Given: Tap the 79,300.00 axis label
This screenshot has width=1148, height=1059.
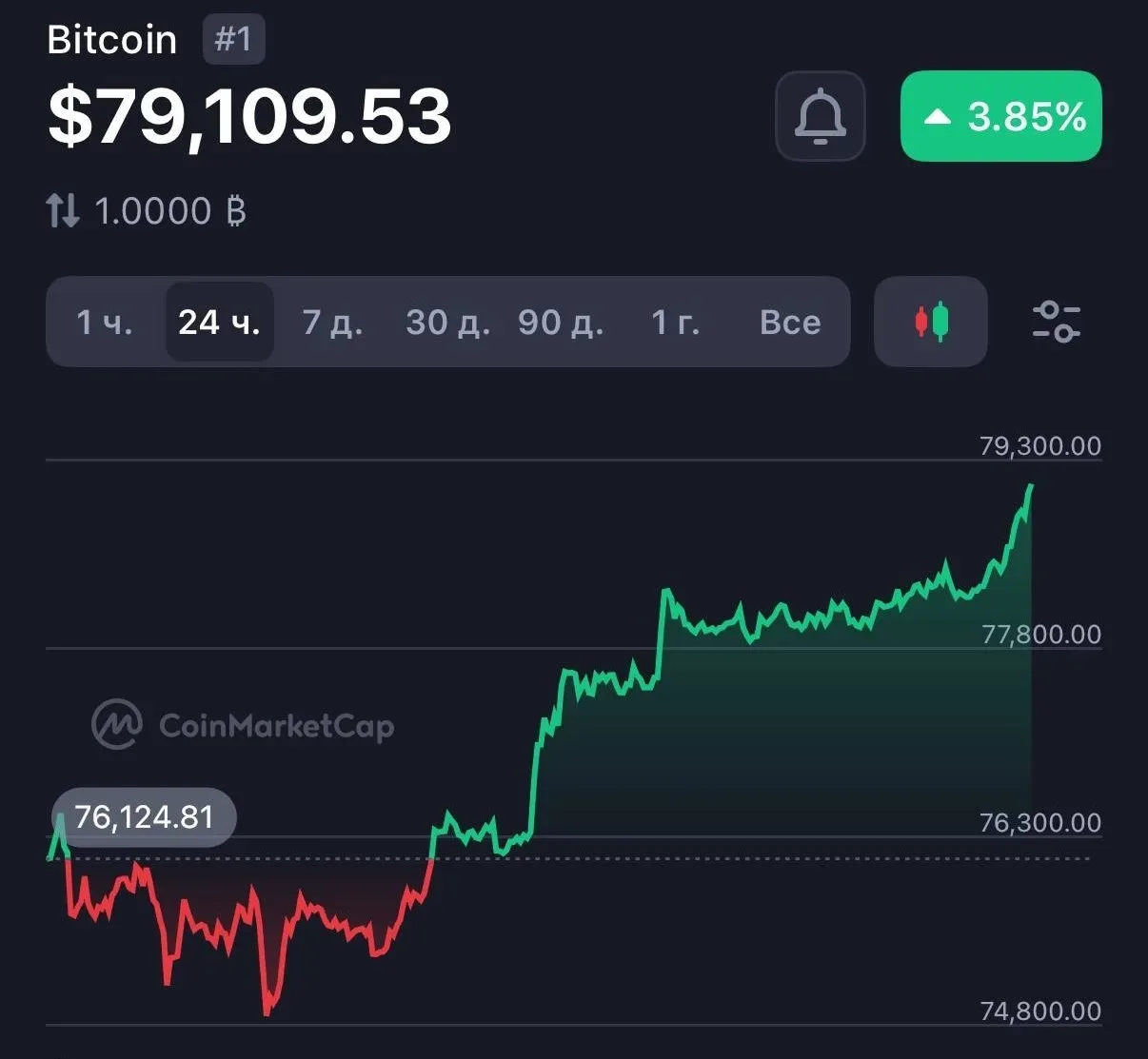Looking at the screenshot, I should [1039, 445].
